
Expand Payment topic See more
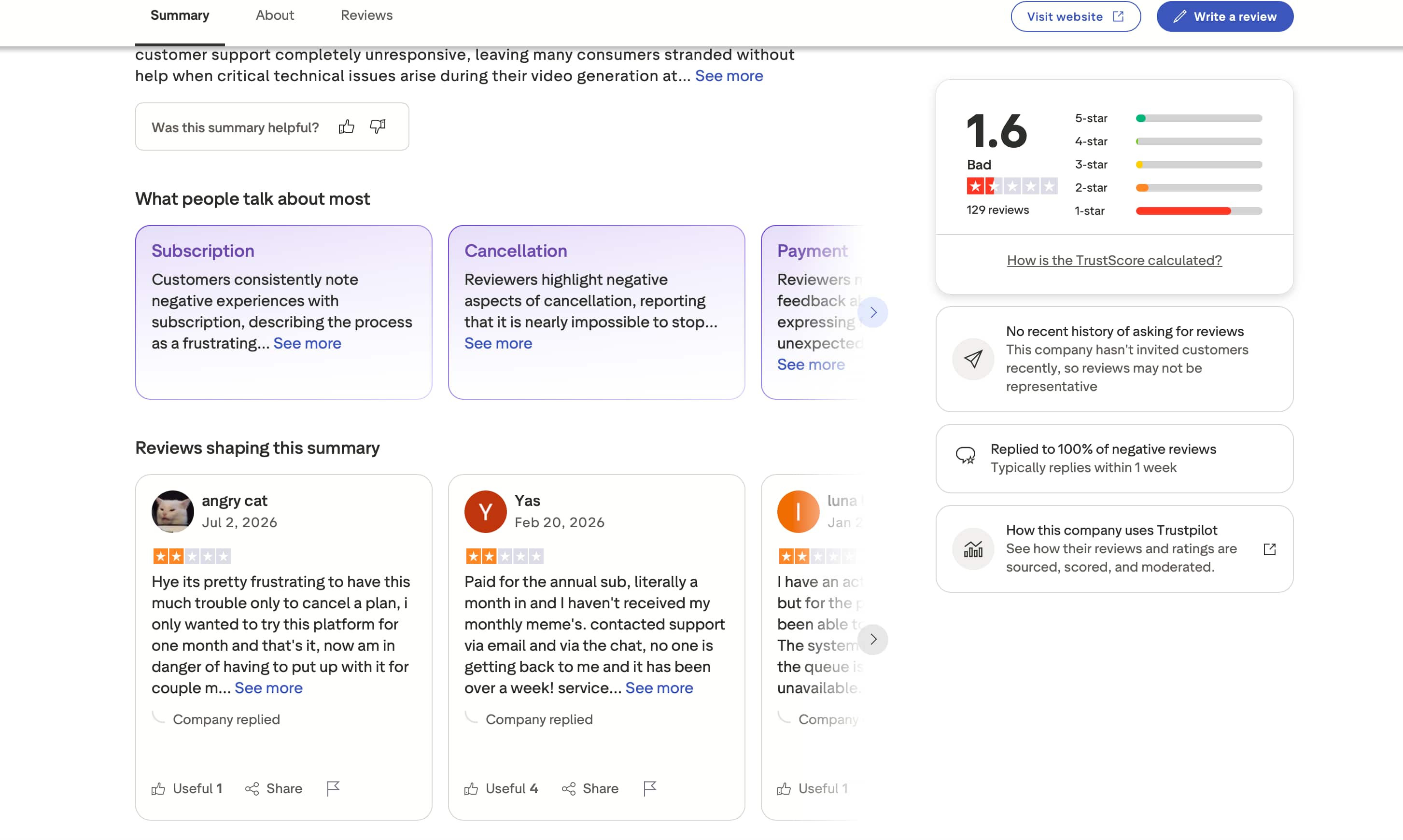[811, 364]
